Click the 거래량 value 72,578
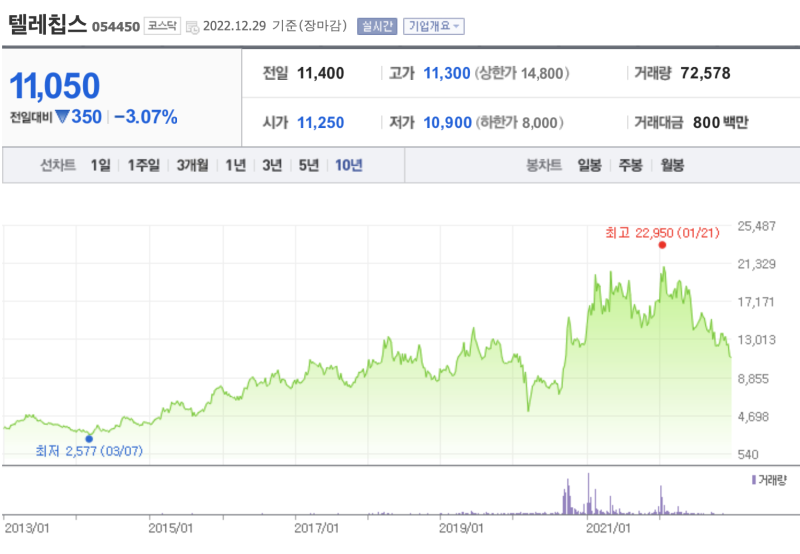The height and width of the screenshot is (554, 800). 706,73
